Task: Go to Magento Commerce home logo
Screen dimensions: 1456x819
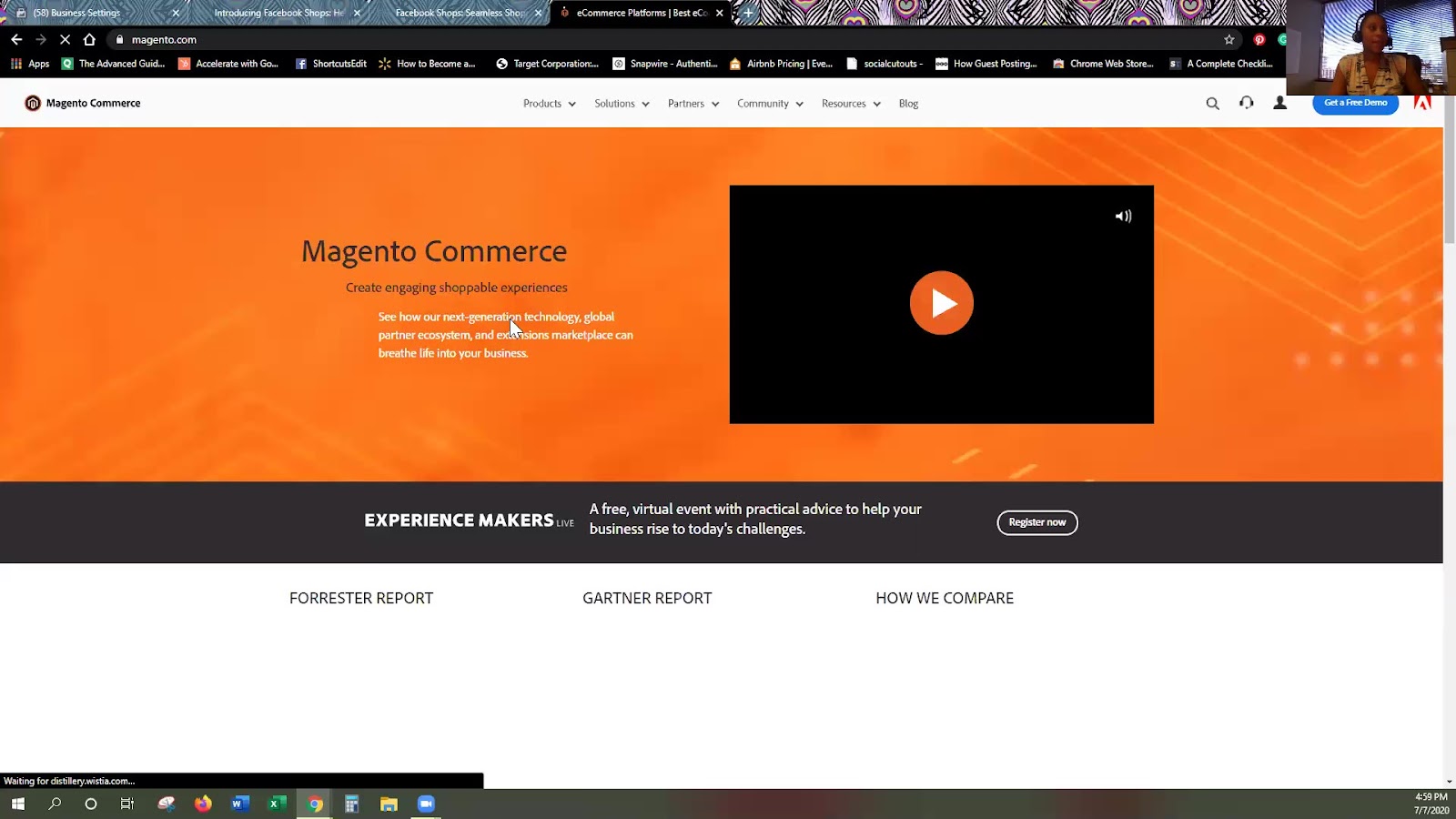Action: click(83, 103)
